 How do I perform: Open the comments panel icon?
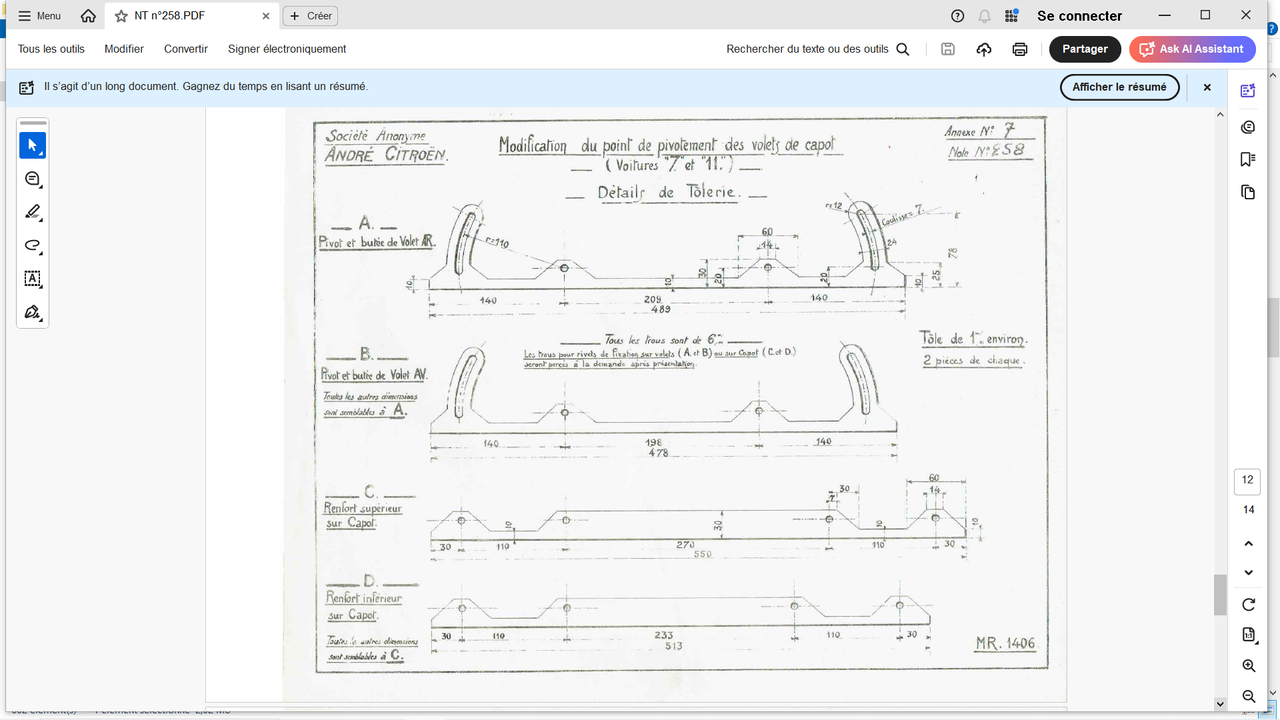click(x=1248, y=127)
